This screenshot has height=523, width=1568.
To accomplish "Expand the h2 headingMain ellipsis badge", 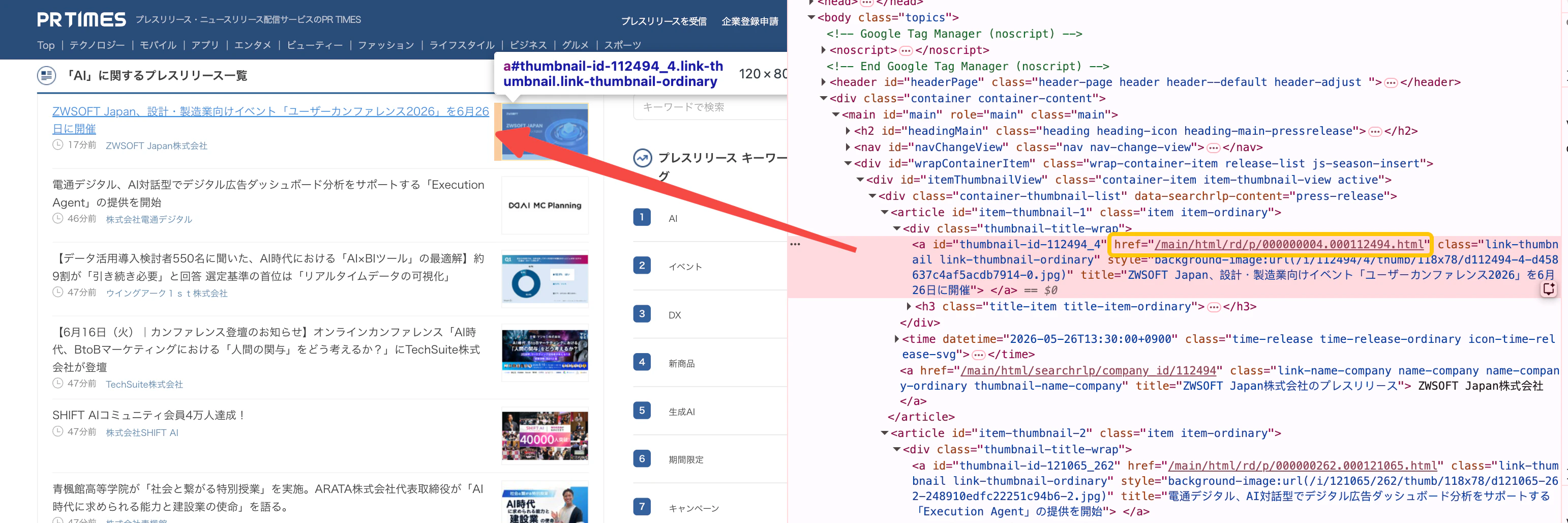I will tap(1375, 131).
